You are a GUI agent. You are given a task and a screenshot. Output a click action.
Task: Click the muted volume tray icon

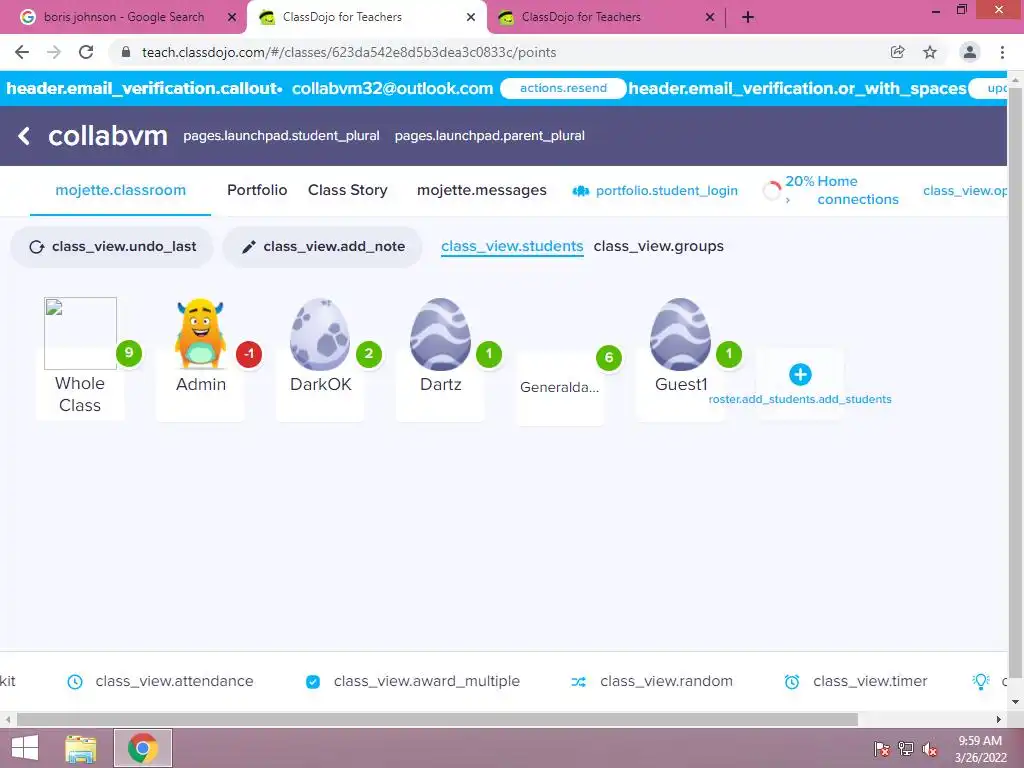[929, 749]
